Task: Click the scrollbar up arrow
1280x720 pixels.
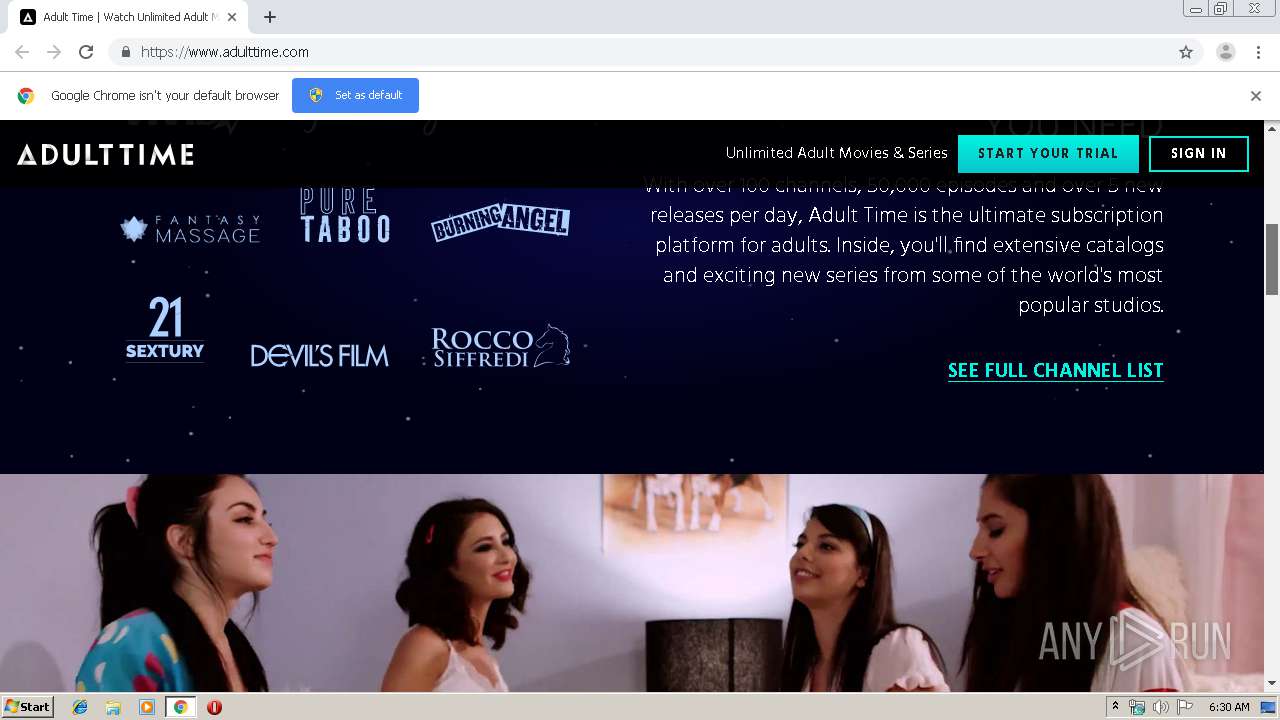Action: pyautogui.click(x=1272, y=128)
